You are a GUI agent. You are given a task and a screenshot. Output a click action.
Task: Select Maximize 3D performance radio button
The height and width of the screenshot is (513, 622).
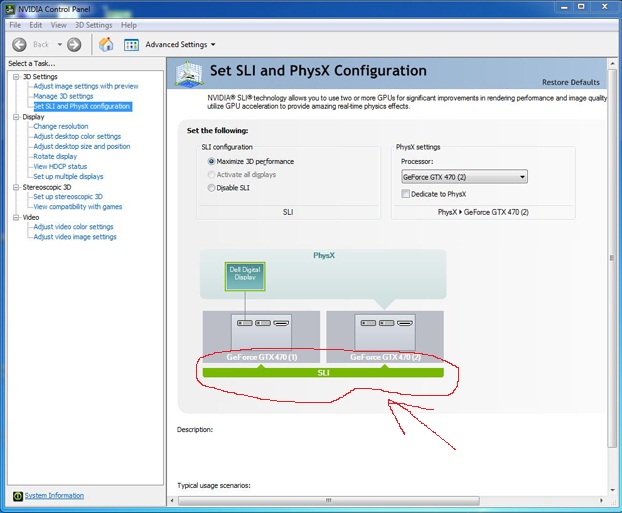[x=211, y=161]
